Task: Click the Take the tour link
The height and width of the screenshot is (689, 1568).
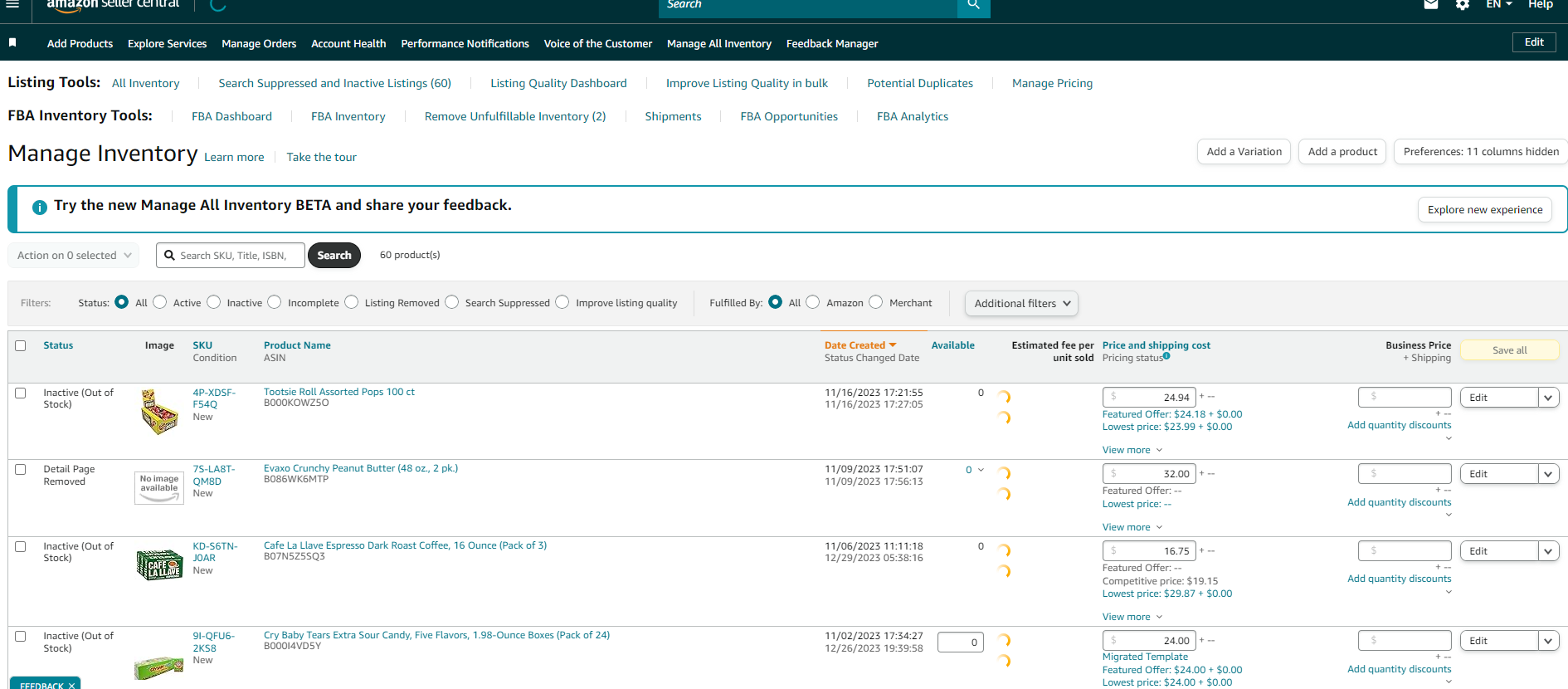Action: [x=322, y=157]
